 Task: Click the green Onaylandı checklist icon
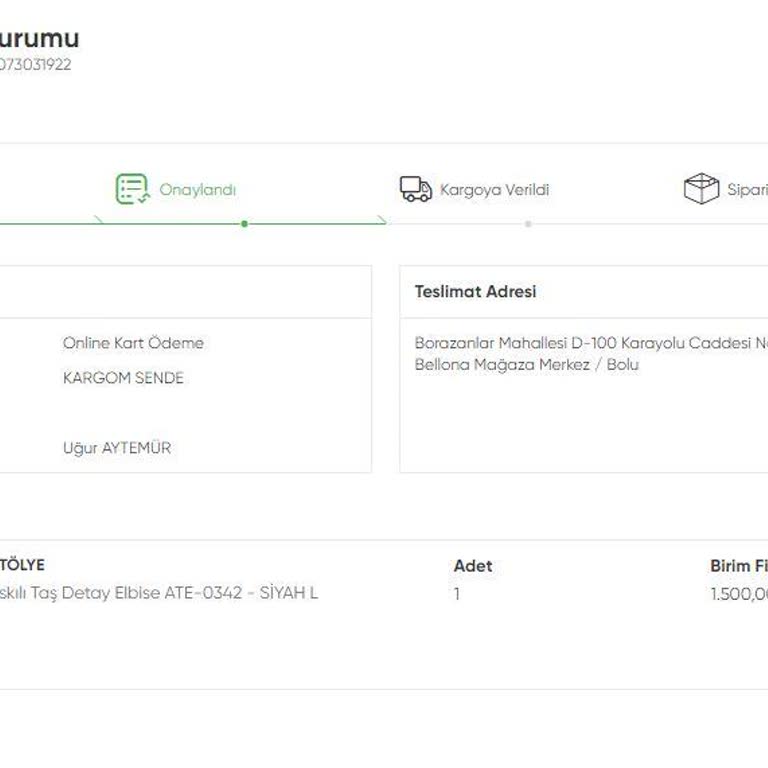[x=132, y=189]
